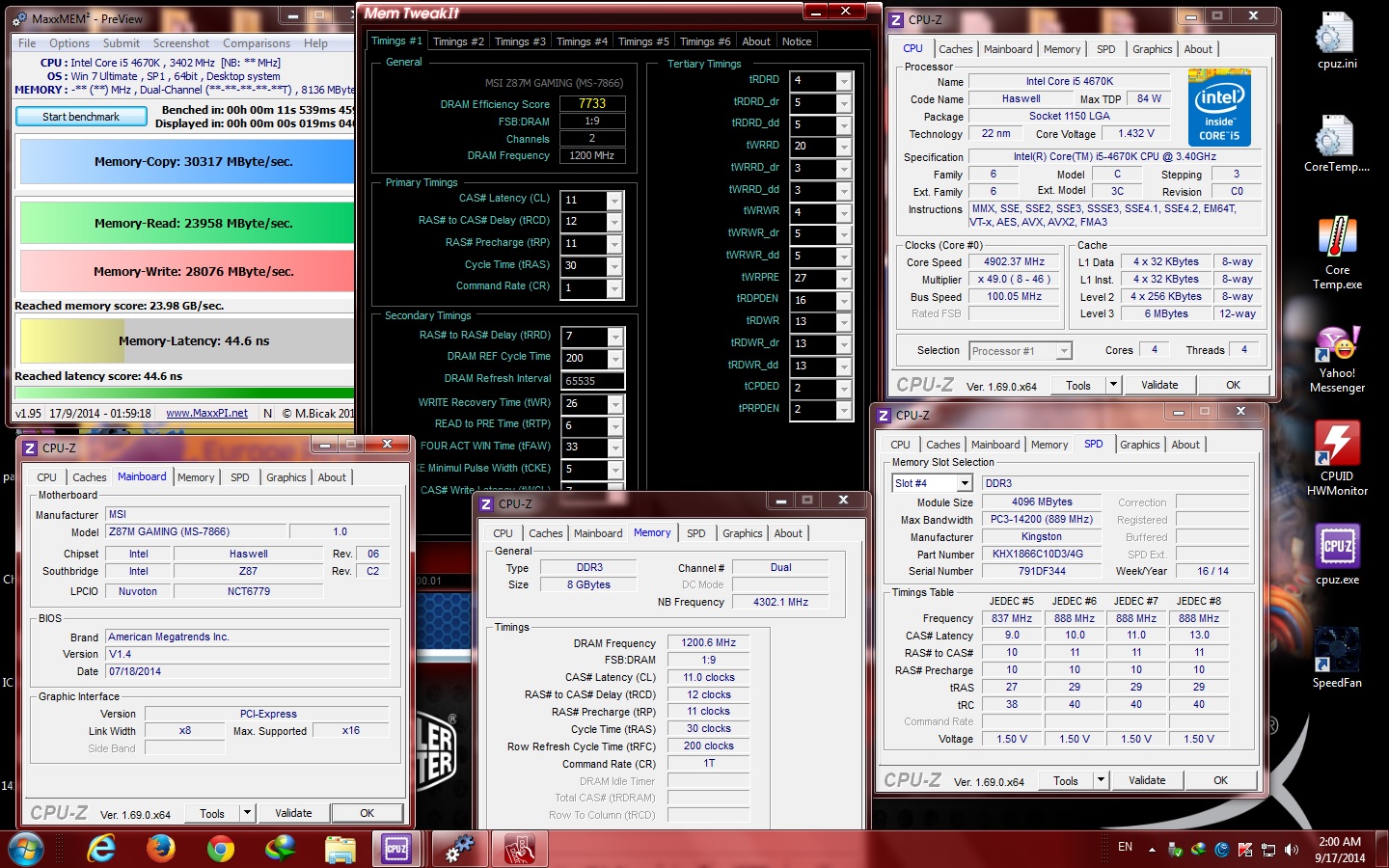Switch to the gears app taskbar button
The image size is (1389, 868).
click(x=459, y=849)
